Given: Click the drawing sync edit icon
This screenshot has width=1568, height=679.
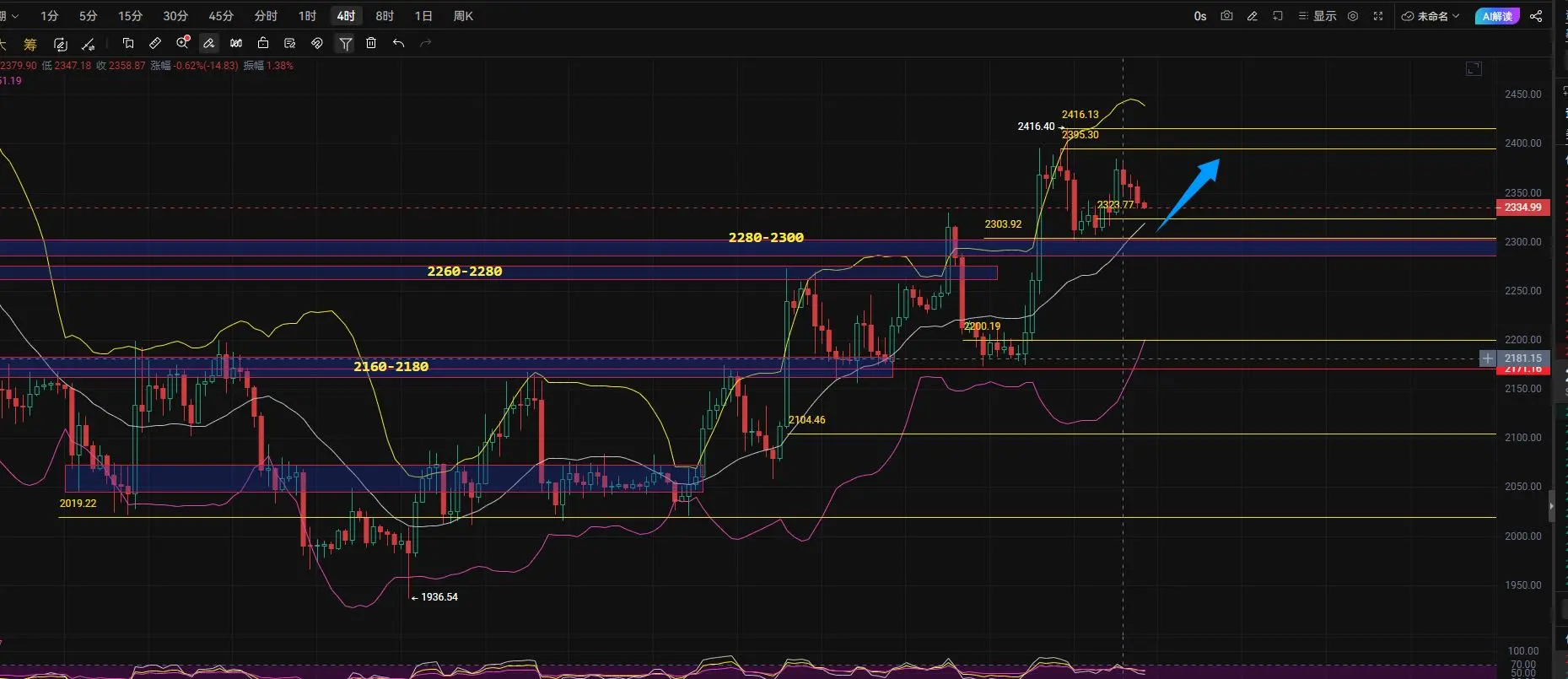Looking at the screenshot, I should tap(60, 44).
